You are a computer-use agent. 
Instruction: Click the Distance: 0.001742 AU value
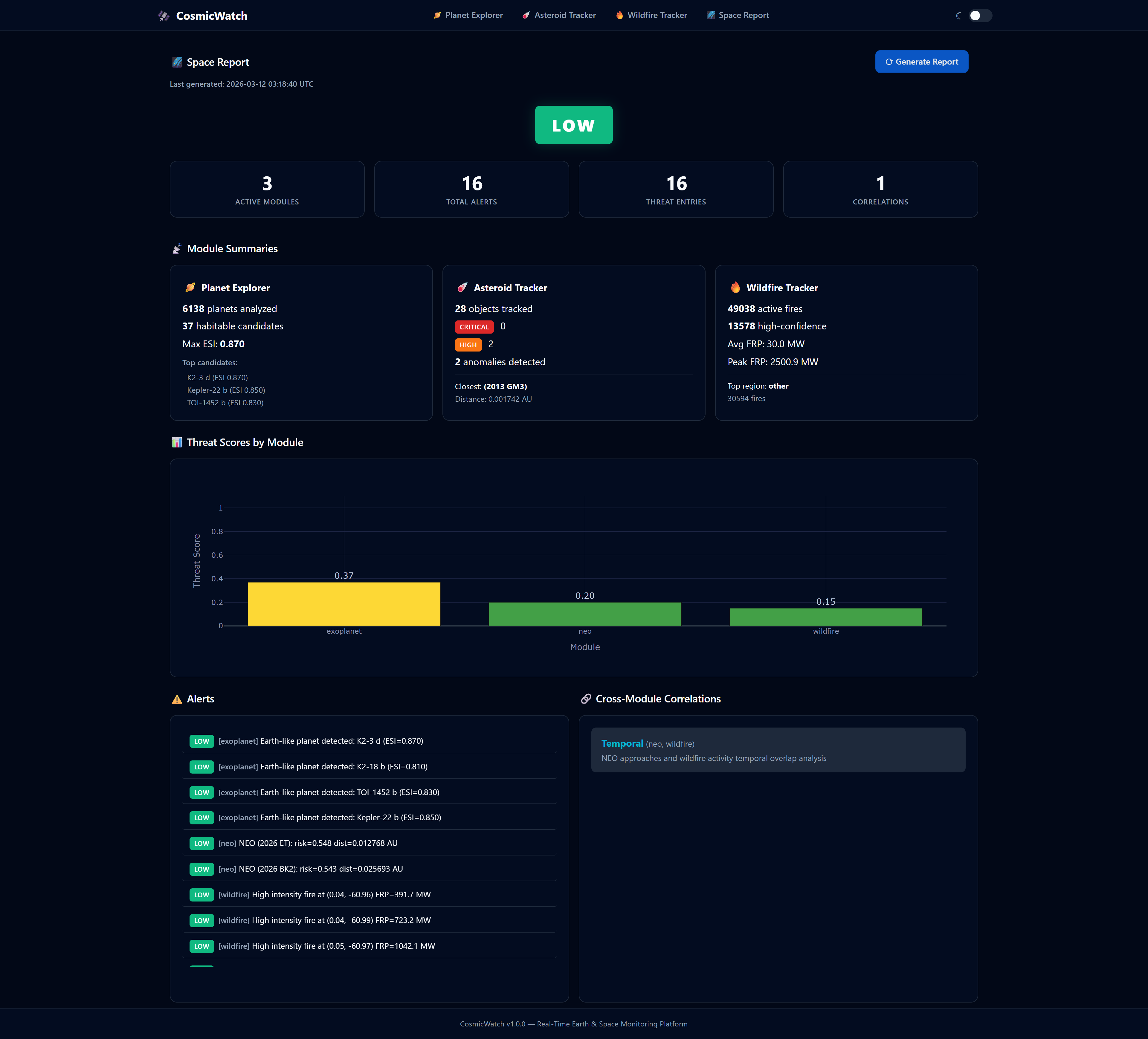493,399
